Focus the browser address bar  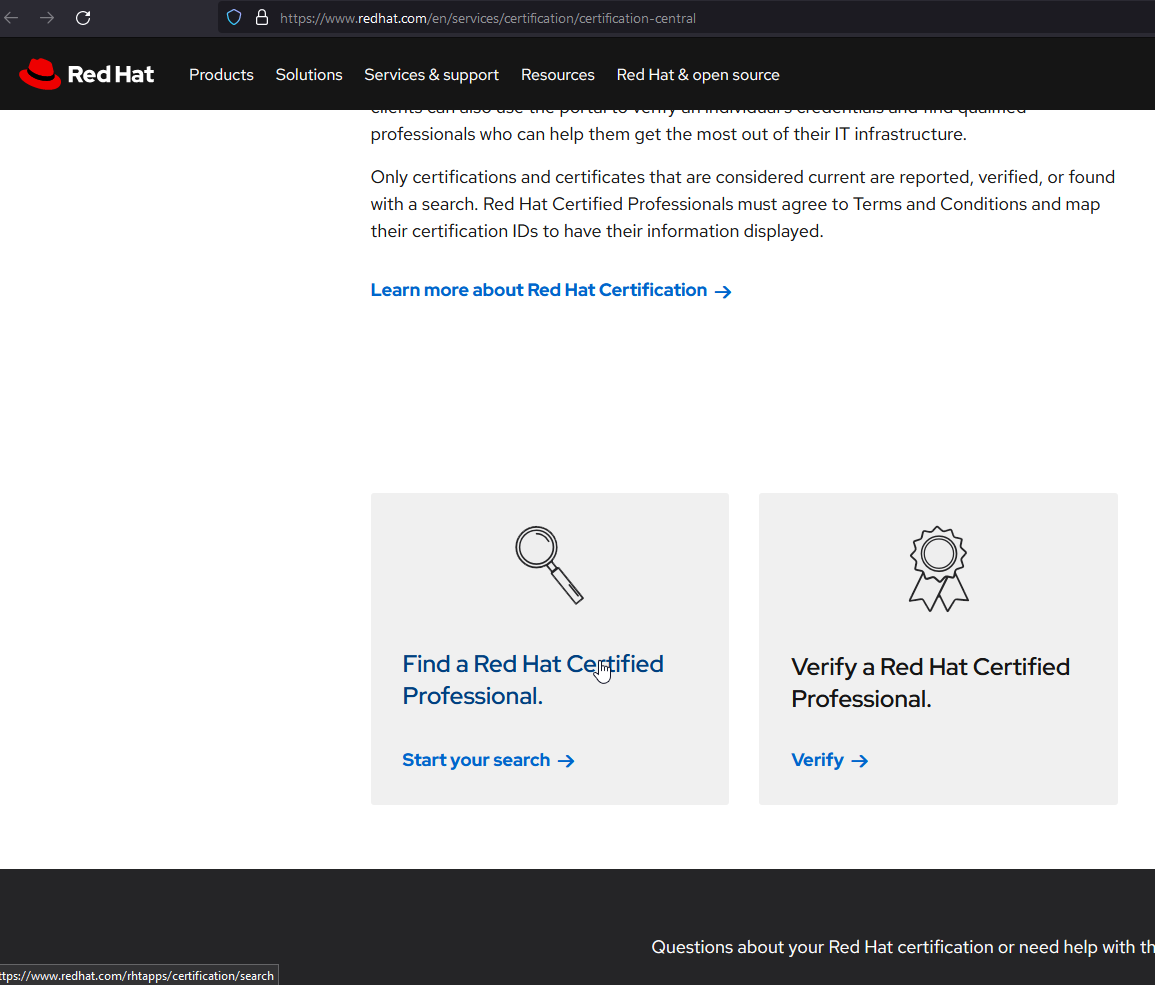coord(600,18)
